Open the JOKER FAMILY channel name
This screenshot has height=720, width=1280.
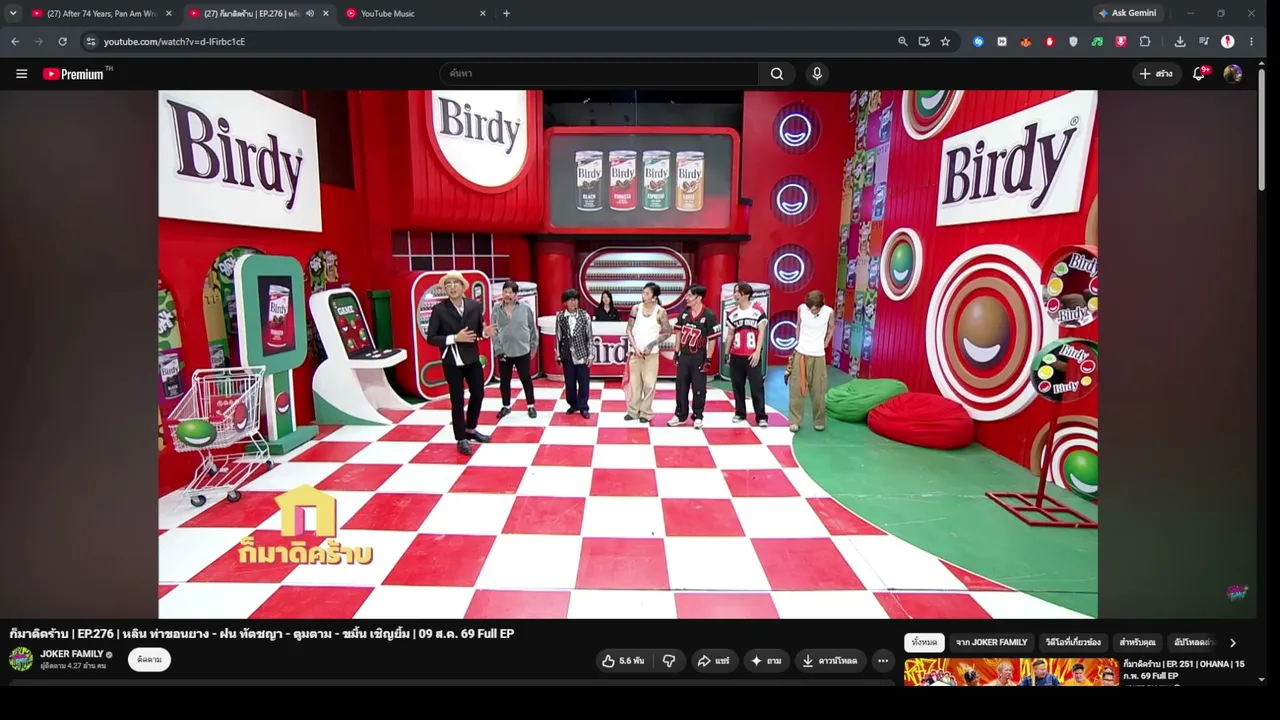point(72,654)
